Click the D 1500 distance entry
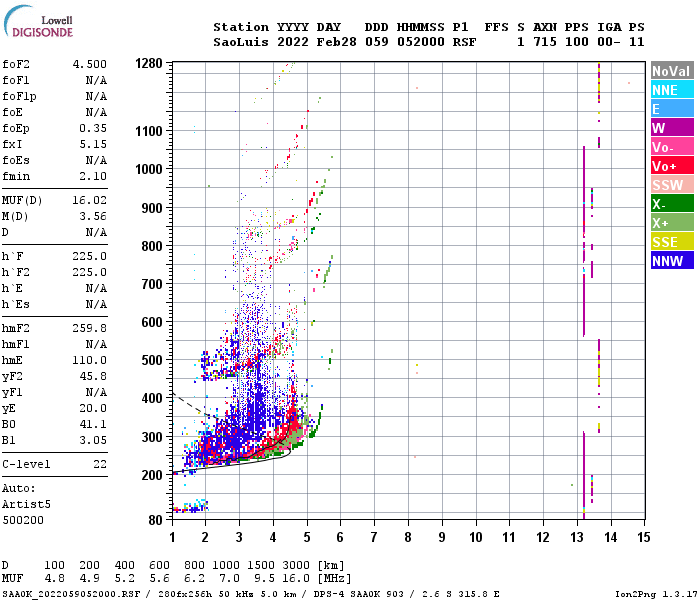Screen dimensions: 700x600 (x=261, y=565)
